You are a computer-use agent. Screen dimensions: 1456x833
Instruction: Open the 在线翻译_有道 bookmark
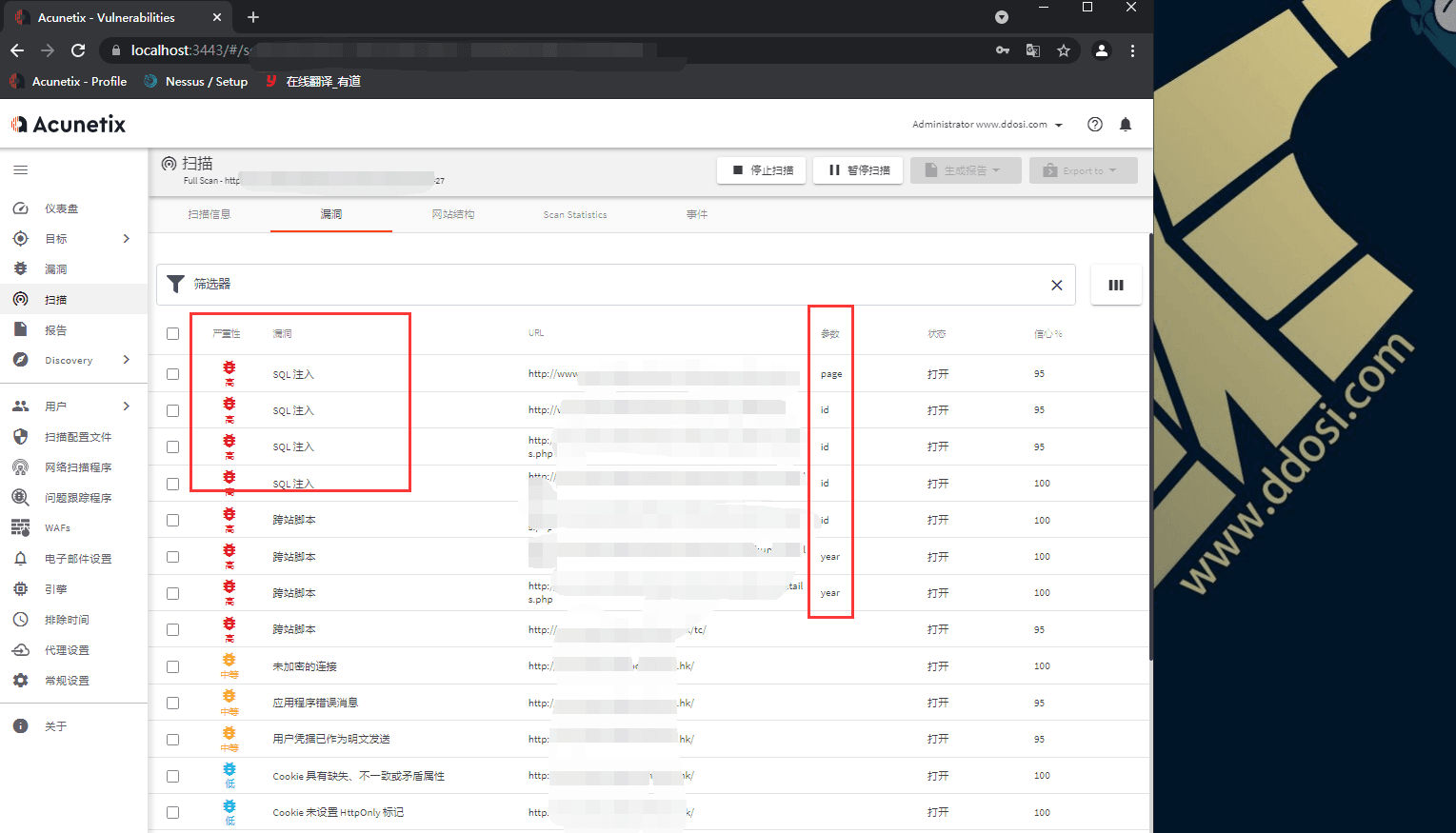pos(312,82)
